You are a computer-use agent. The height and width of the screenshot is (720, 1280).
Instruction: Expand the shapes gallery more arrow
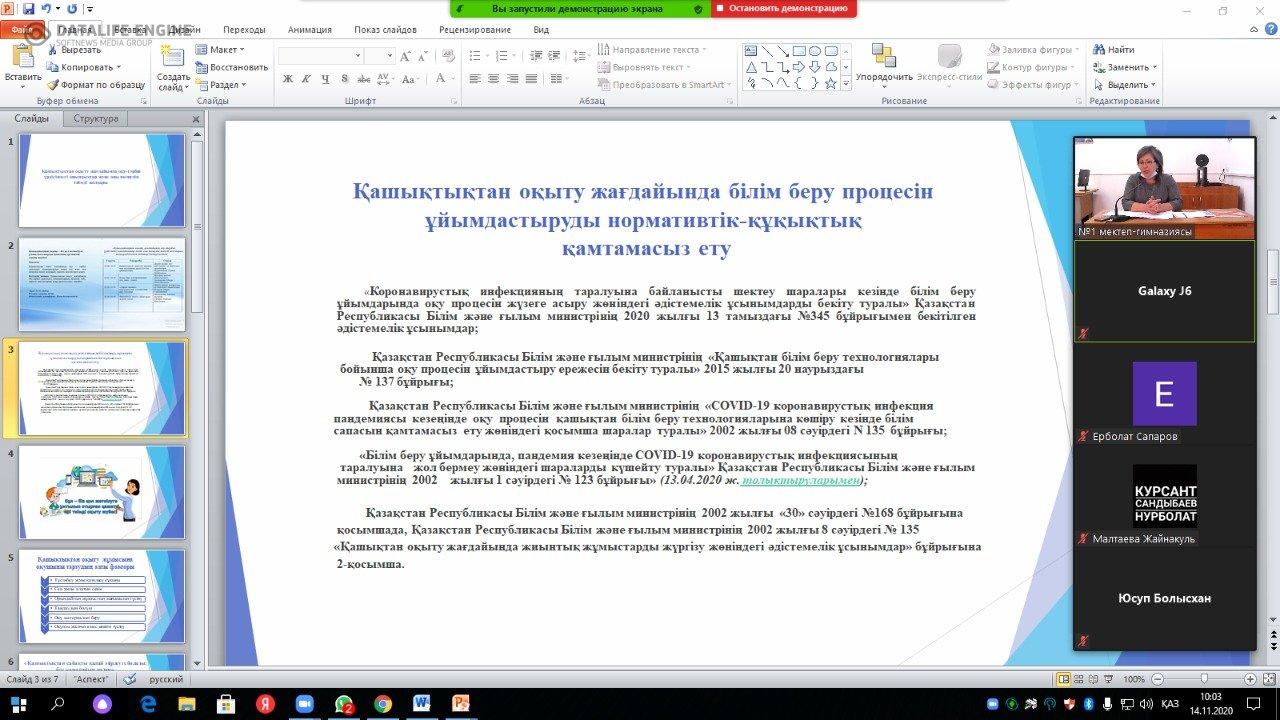click(847, 85)
